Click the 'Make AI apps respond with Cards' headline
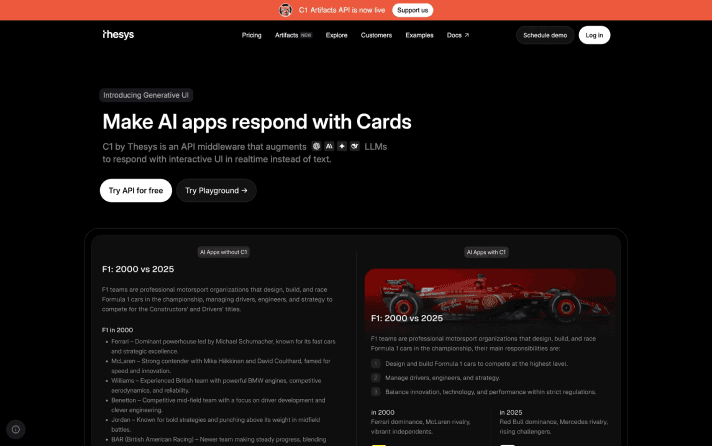This screenshot has width=712, height=446. 257,122
